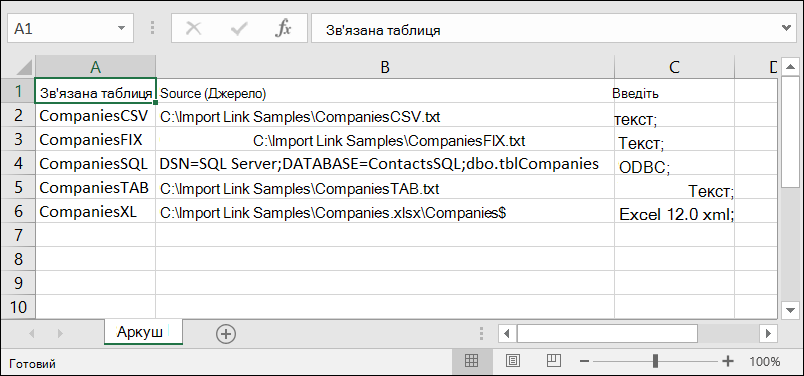Switch to Page Layout view icon
The width and height of the screenshot is (804, 376).
click(x=513, y=361)
